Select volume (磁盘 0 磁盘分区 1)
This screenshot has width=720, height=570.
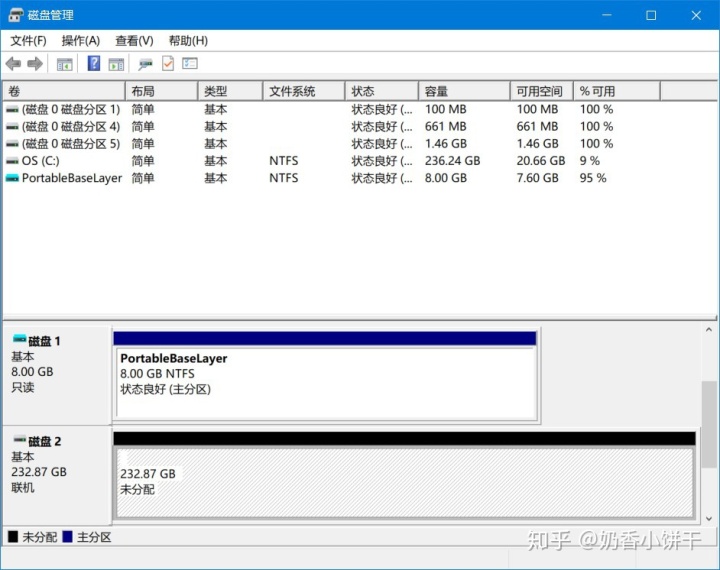[71, 109]
